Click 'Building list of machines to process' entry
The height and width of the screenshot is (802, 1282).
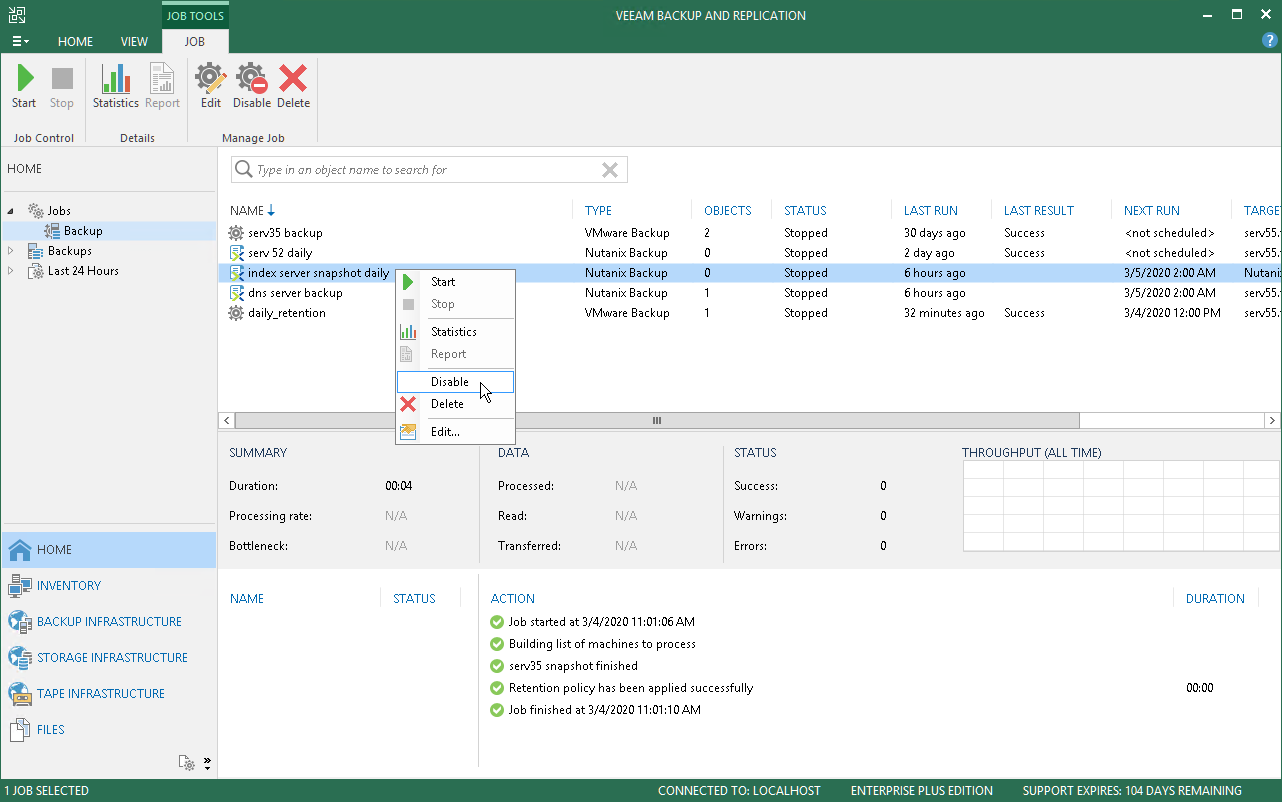[x=602, y=644]
